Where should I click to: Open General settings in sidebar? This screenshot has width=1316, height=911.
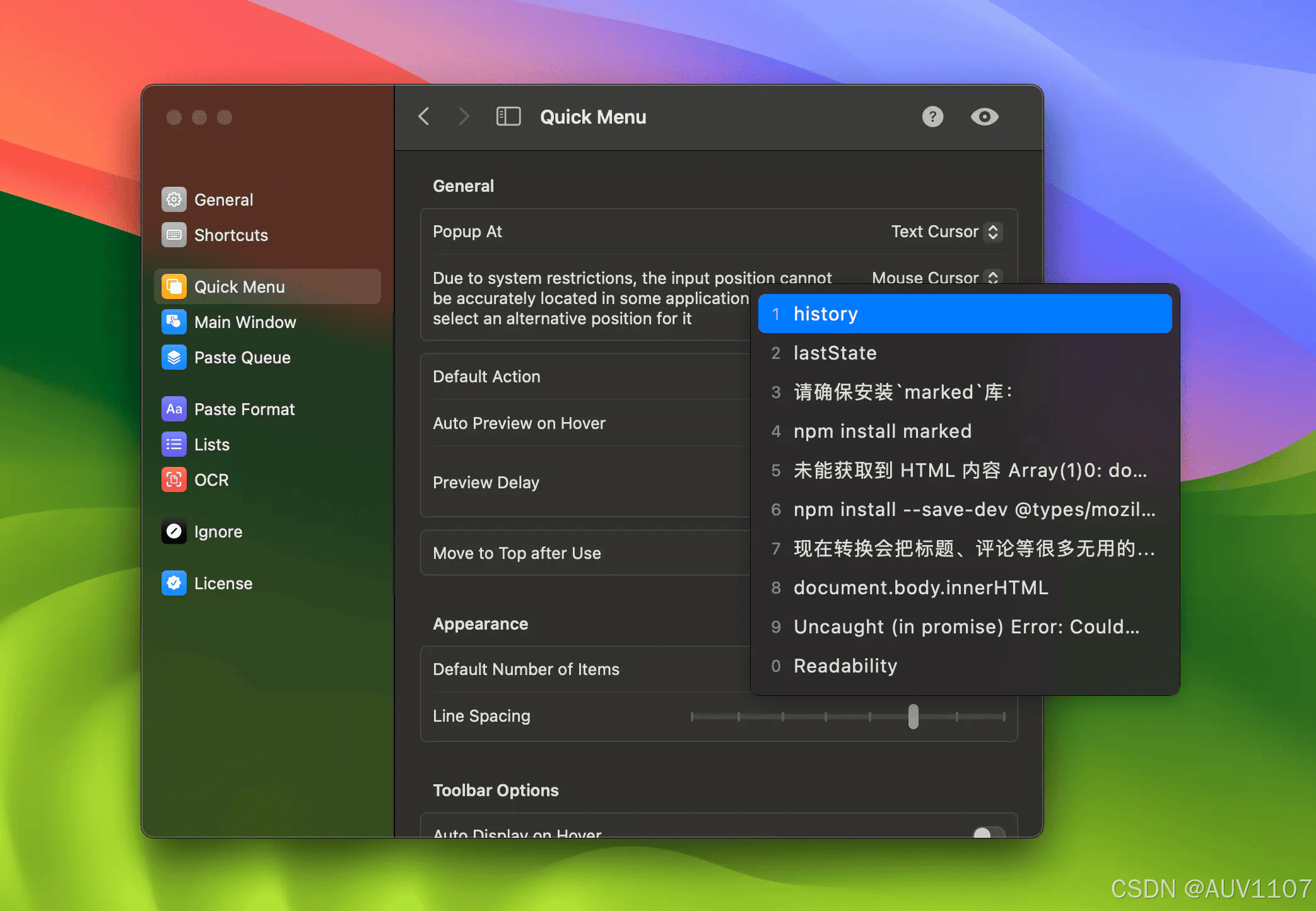click(x=223, y=200)
